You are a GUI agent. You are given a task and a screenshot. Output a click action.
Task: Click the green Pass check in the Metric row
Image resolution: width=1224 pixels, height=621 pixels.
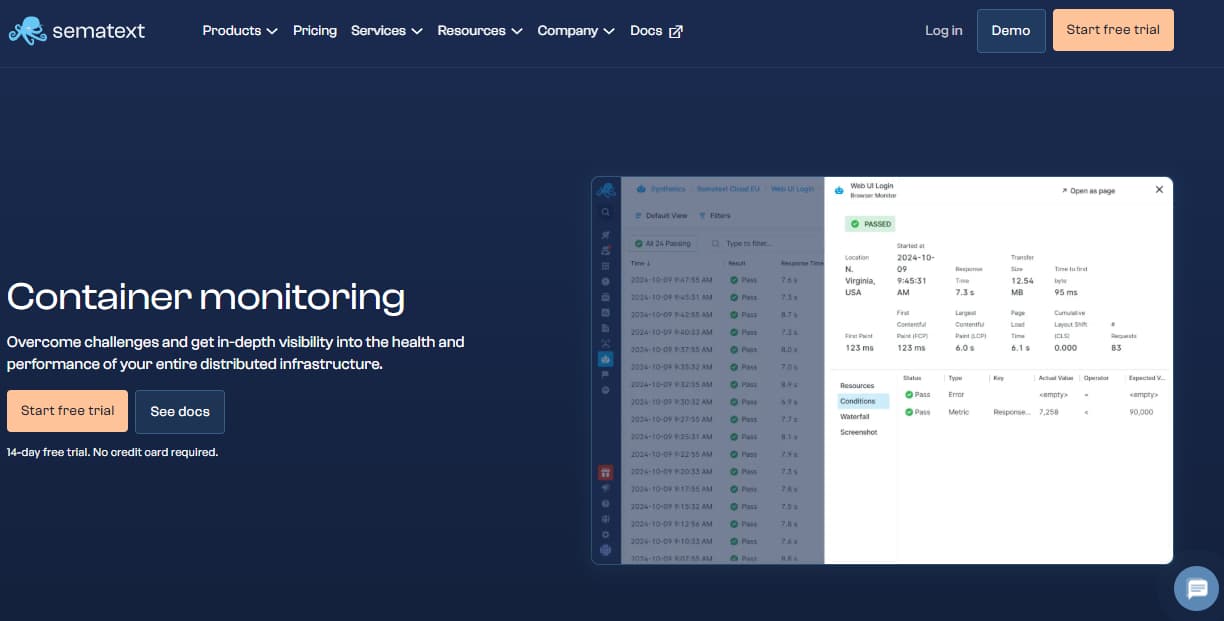coord(909,412)
